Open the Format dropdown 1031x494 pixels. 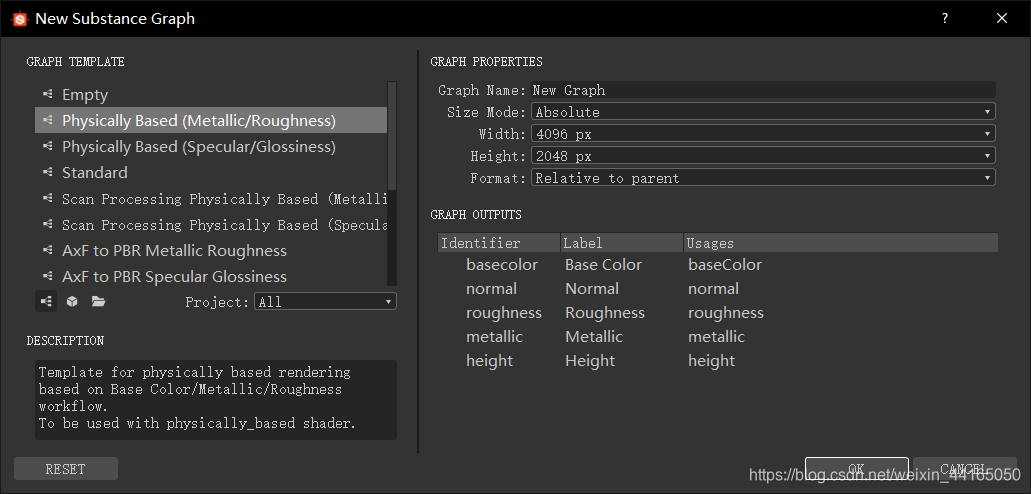tap(763, 178)
